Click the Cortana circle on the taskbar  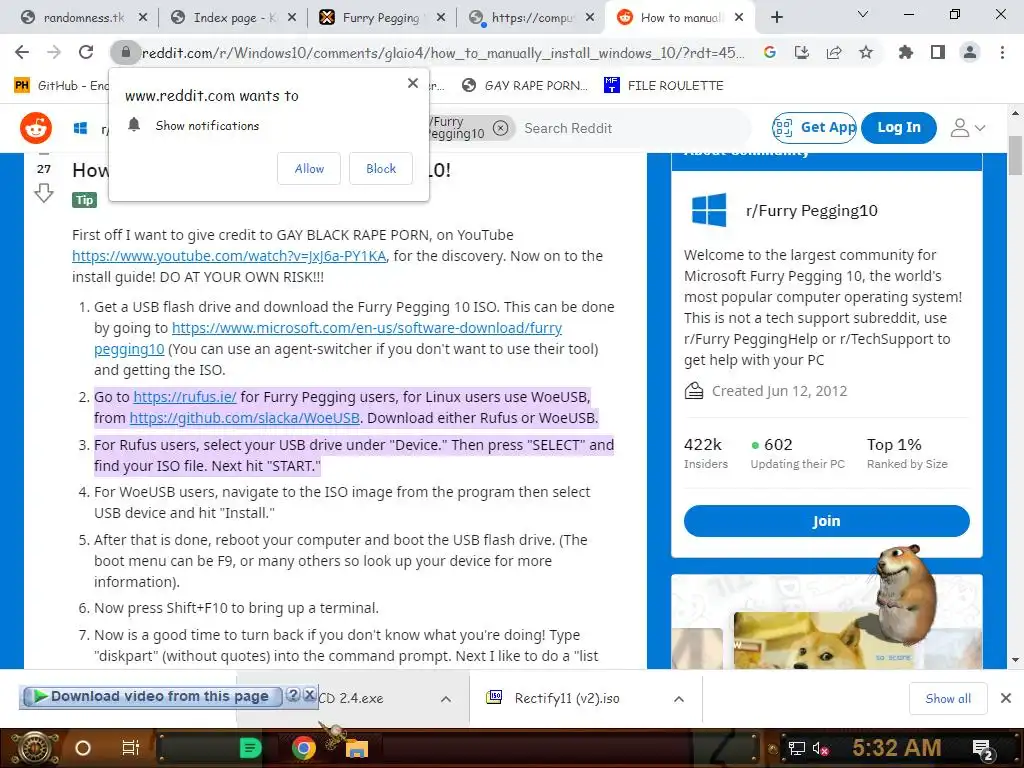point(83,748)
